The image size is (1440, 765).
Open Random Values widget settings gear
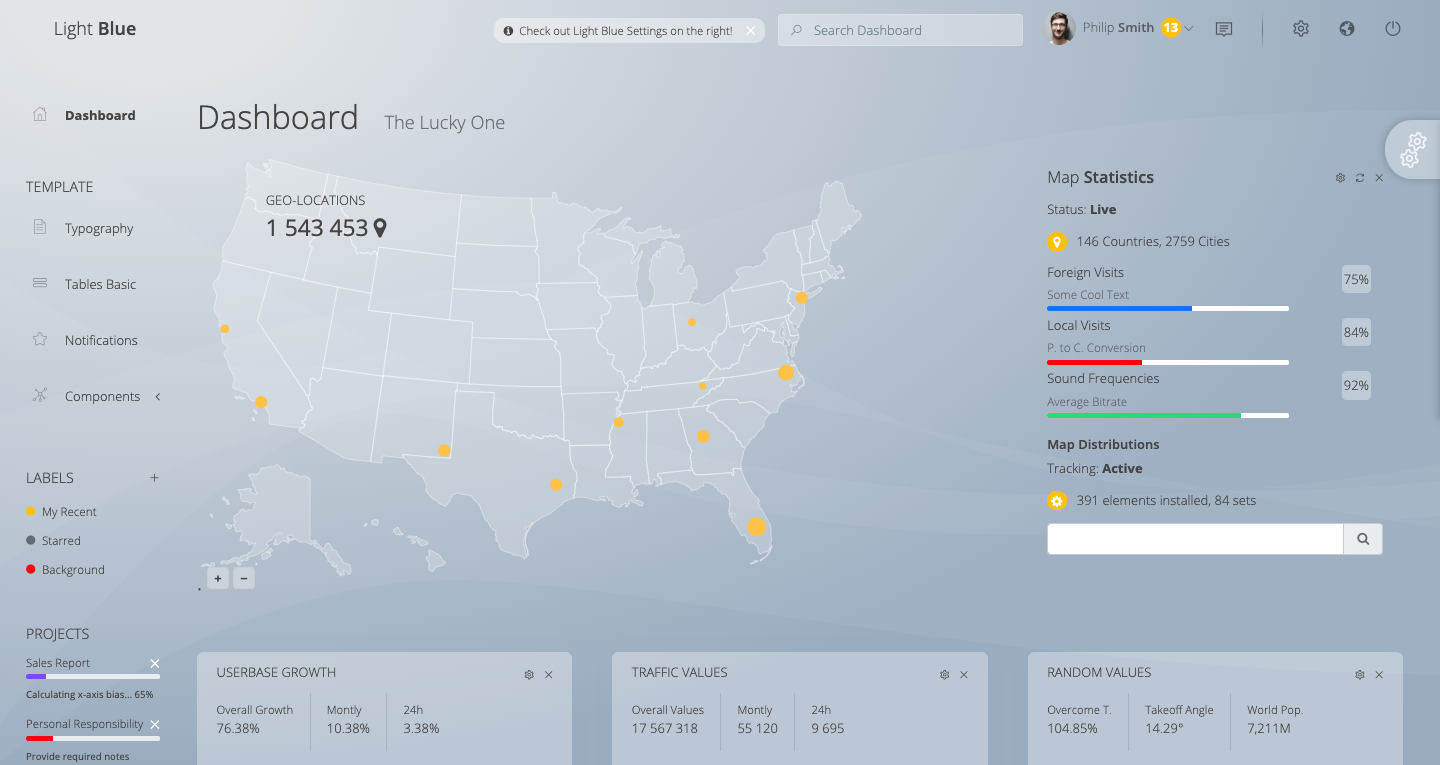[x=1360, y=675]
